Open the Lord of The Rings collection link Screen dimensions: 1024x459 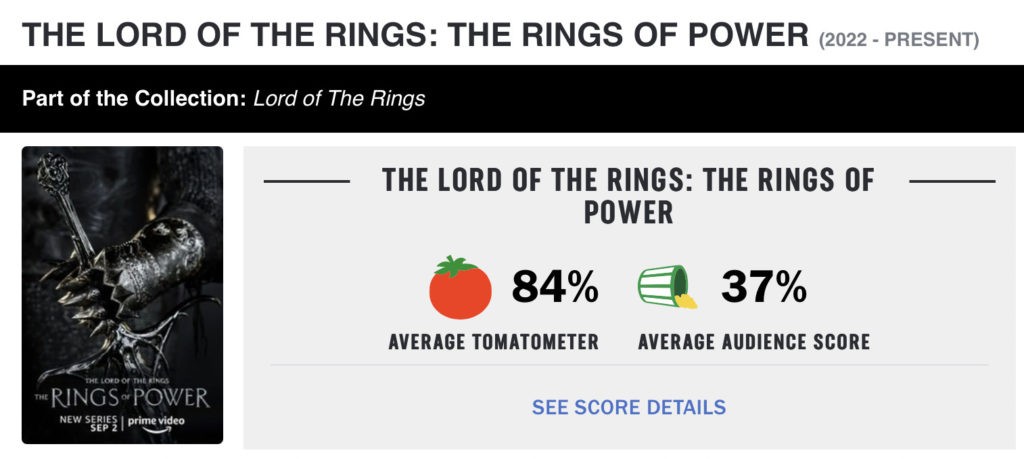(339, 99)
